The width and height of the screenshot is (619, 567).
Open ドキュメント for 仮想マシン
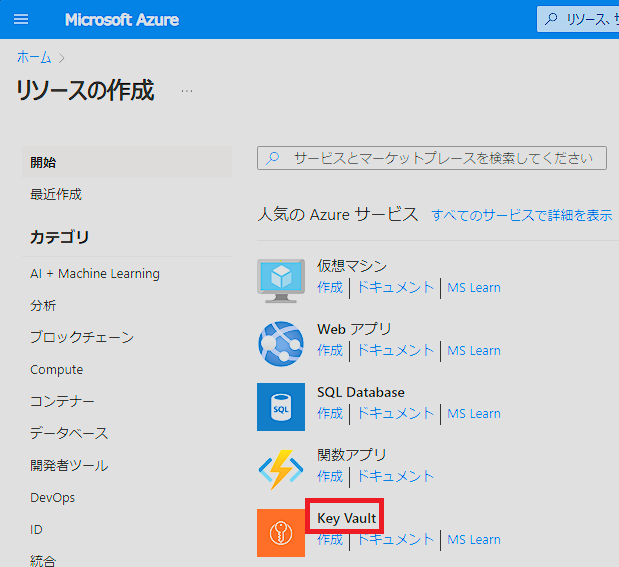click(x=395, y=287)
